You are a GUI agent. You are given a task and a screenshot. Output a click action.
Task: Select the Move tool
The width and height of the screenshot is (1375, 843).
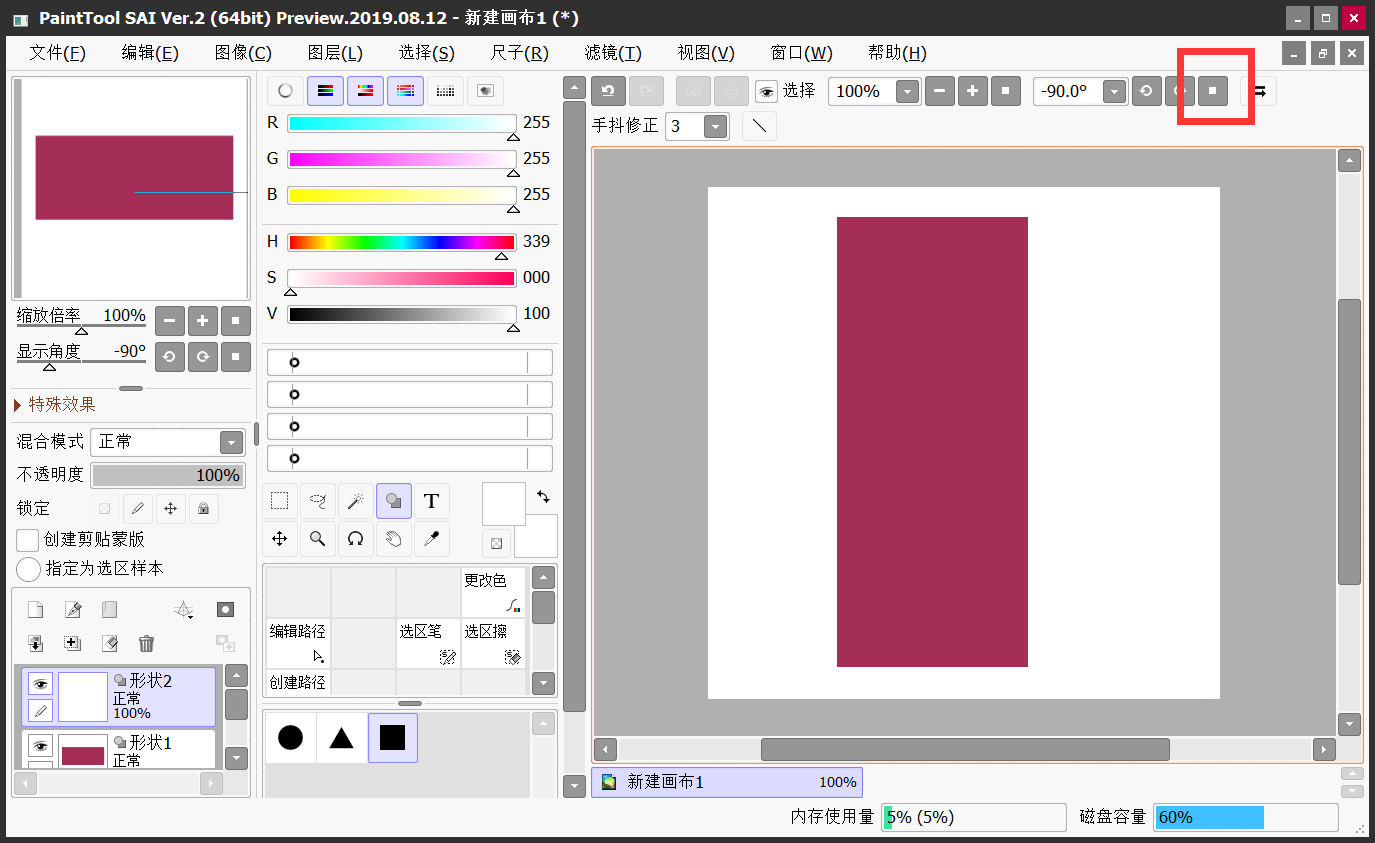coord(280,539)
